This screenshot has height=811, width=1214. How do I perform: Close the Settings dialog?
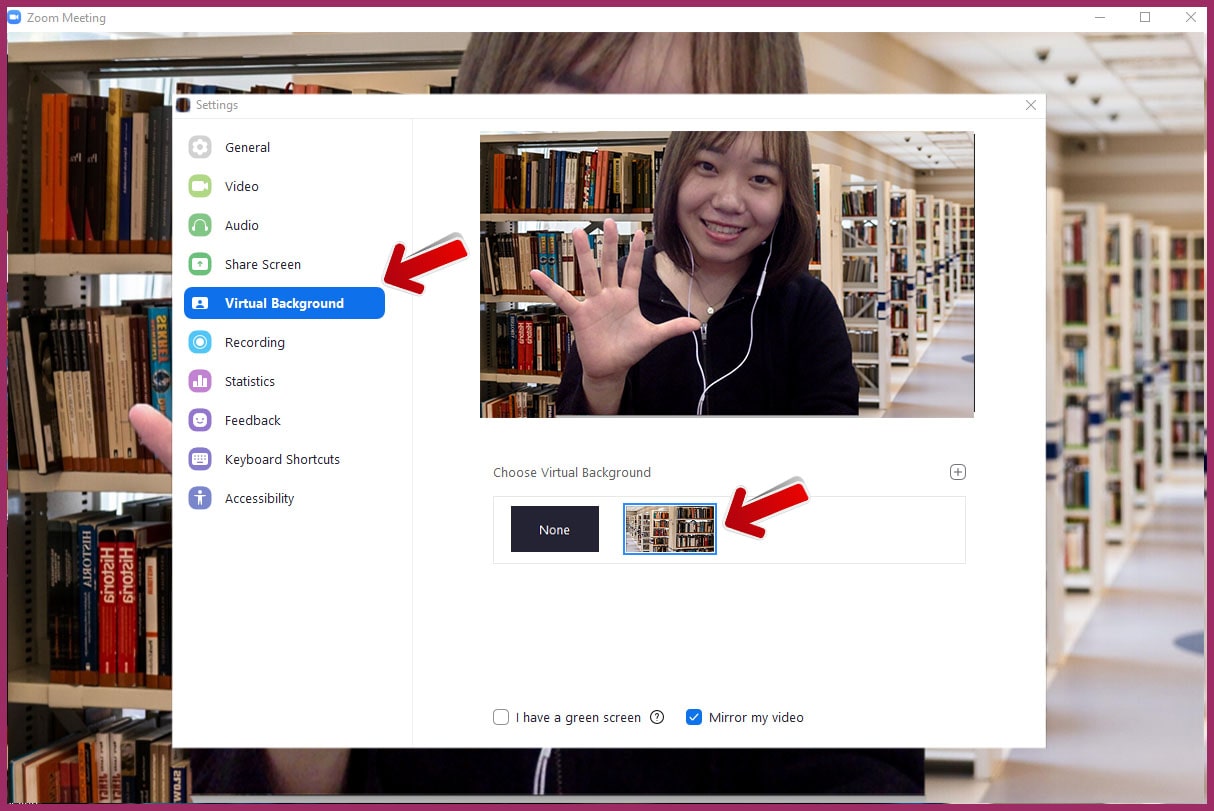coord(1031,105)
